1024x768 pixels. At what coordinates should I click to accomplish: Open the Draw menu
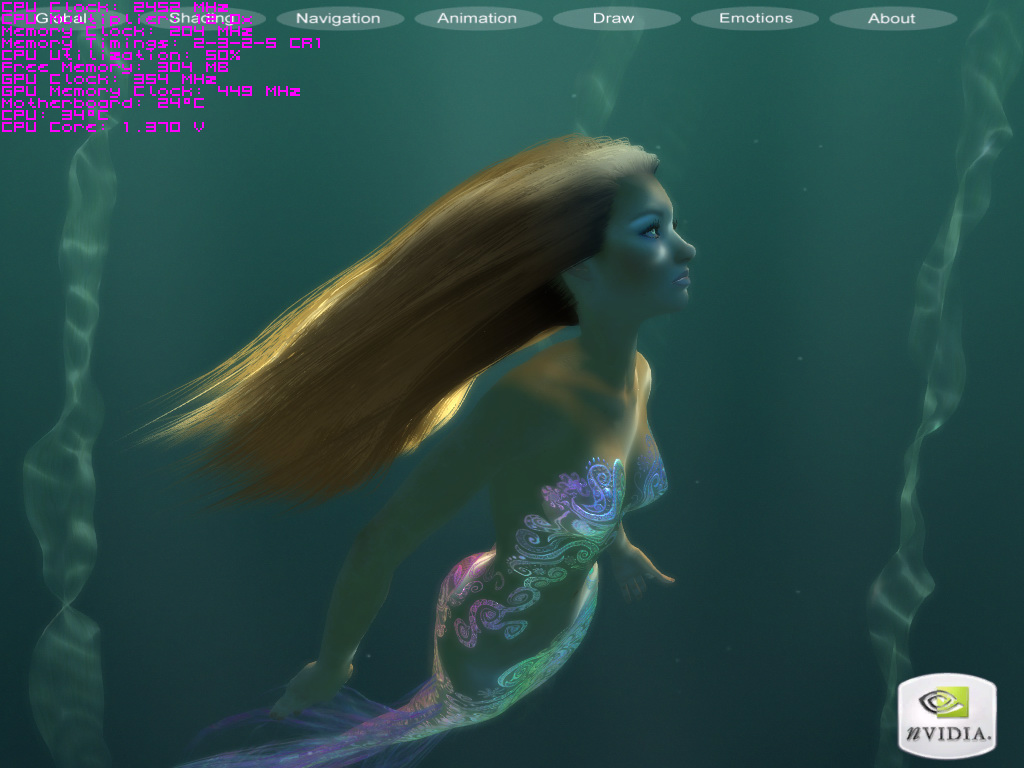point(614,18)
